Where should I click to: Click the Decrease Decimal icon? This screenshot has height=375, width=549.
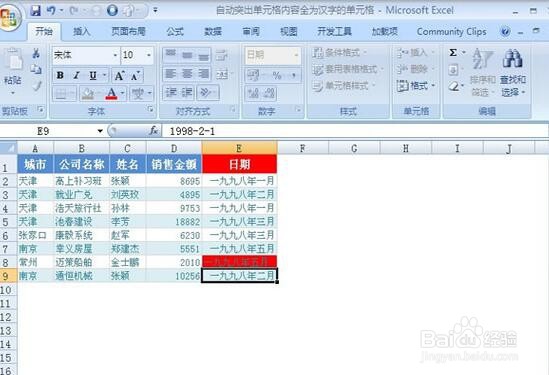pyautogui.click(x=269, y=93)
